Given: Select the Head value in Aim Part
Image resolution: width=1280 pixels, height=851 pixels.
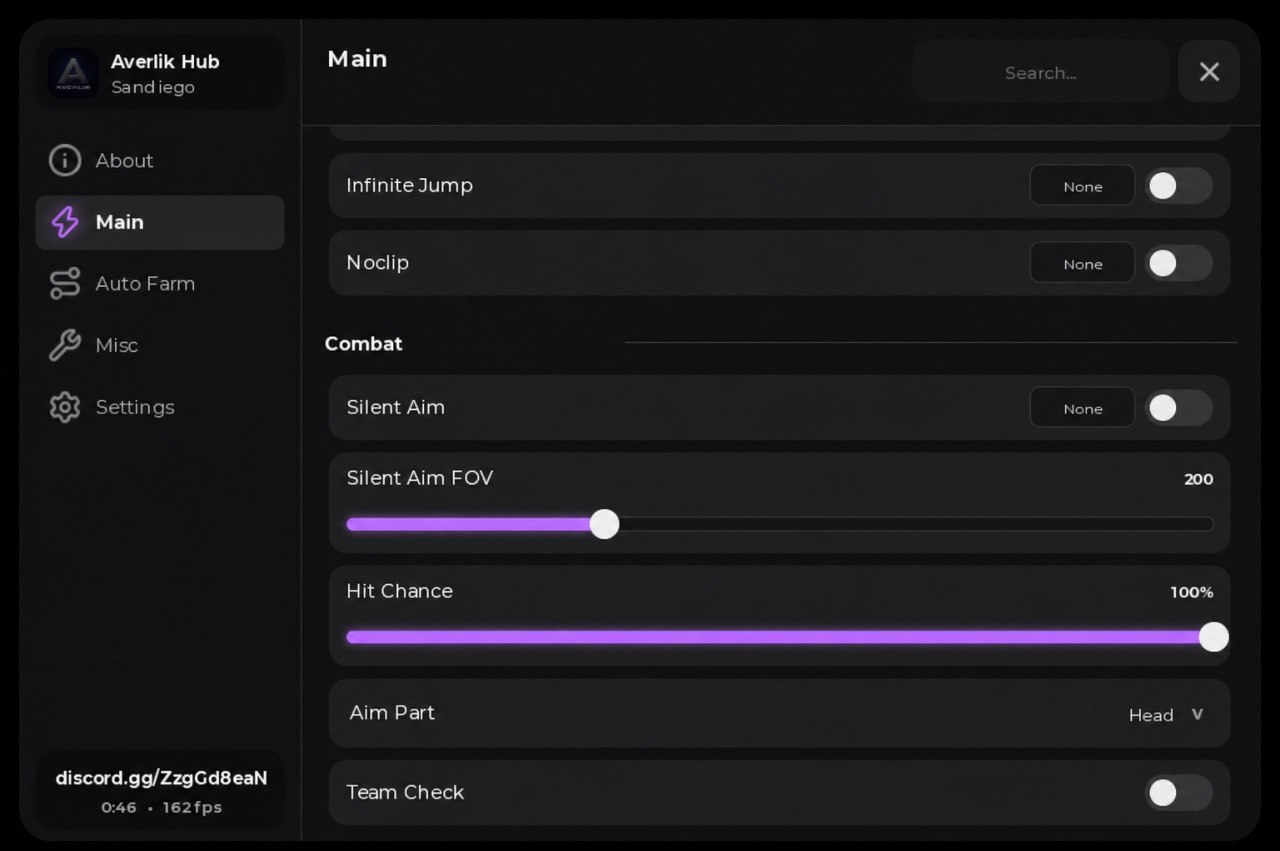Looking at the screenshot, I should [1151, 715].
